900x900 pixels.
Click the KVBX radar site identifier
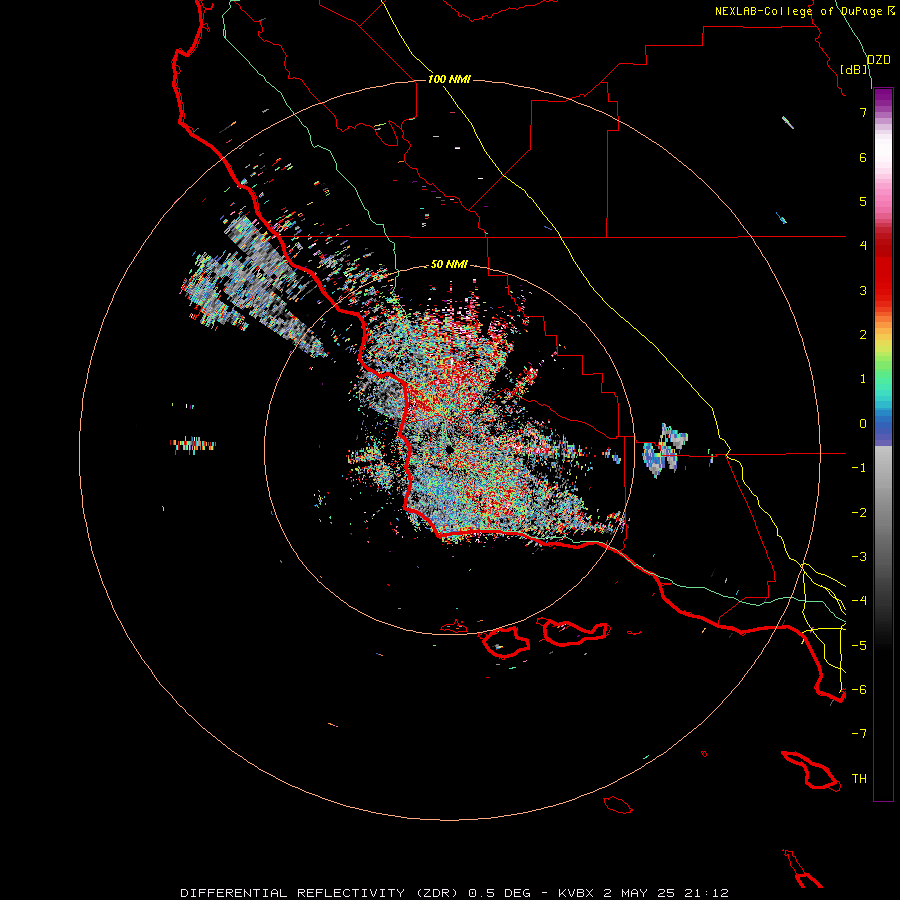[x=577, y=893]
